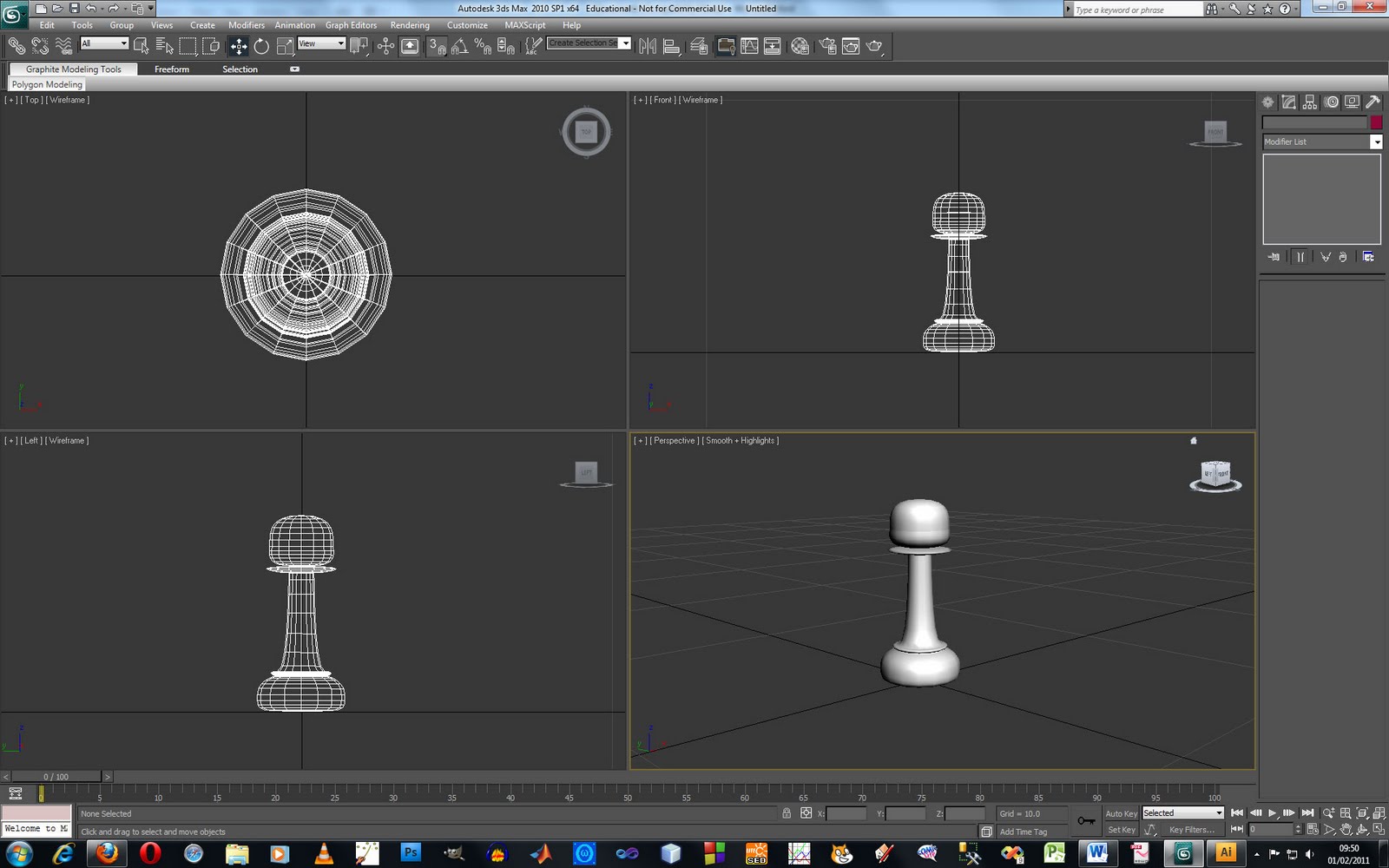Click the object color swatch in the command panel
Image resolution: width=1389 pixels, height=868 pixels.
pos(1376,122)
